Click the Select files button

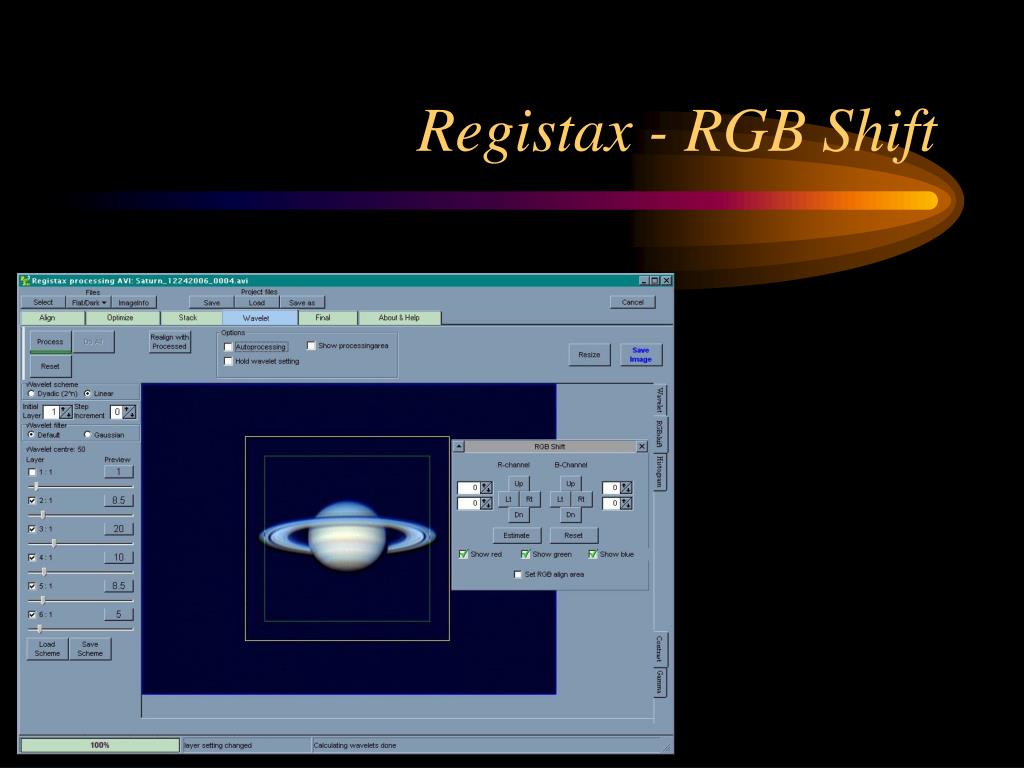pos(43,302)
